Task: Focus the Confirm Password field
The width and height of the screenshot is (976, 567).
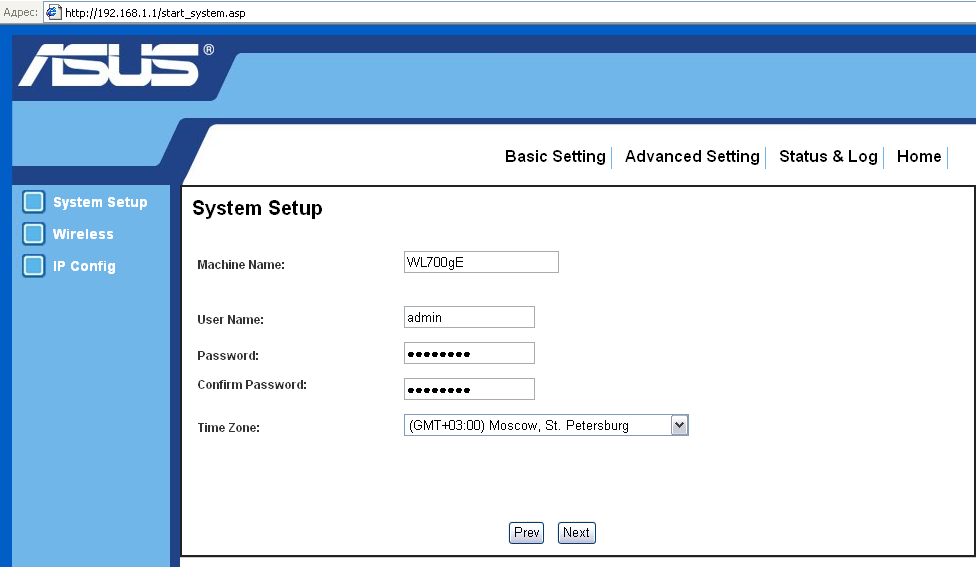Action: click(x=469, y=389)
